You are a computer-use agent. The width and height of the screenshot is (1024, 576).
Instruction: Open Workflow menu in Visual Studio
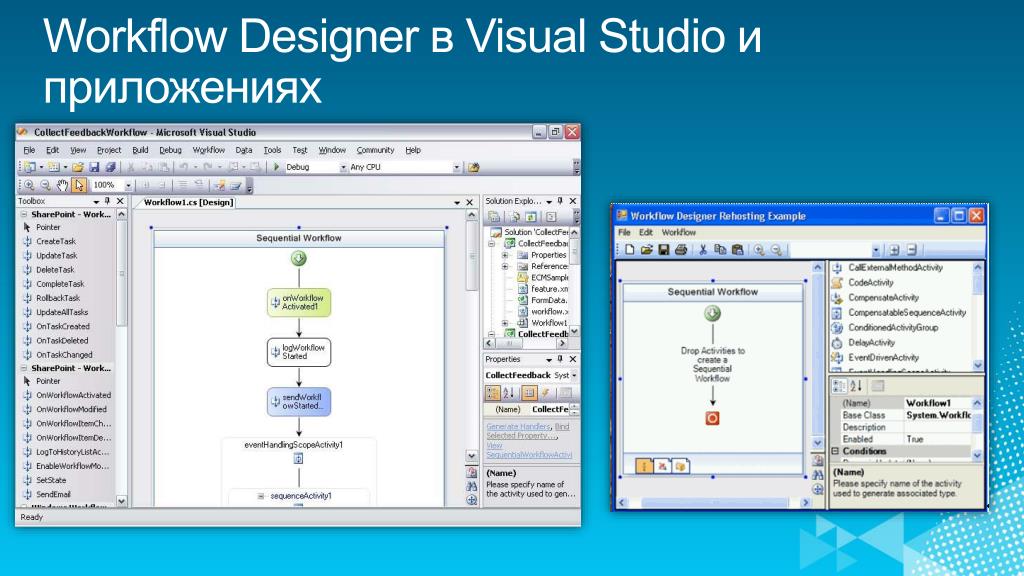(208, 150)
